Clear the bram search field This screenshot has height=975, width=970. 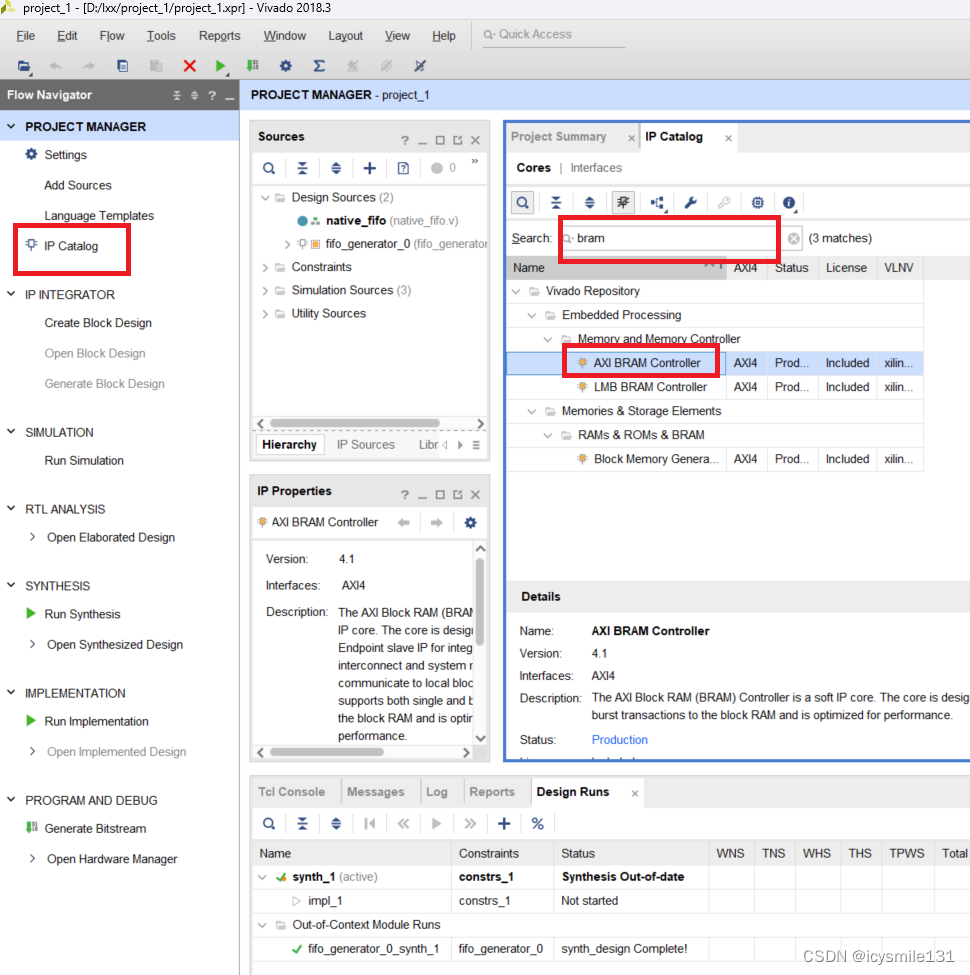793,238
